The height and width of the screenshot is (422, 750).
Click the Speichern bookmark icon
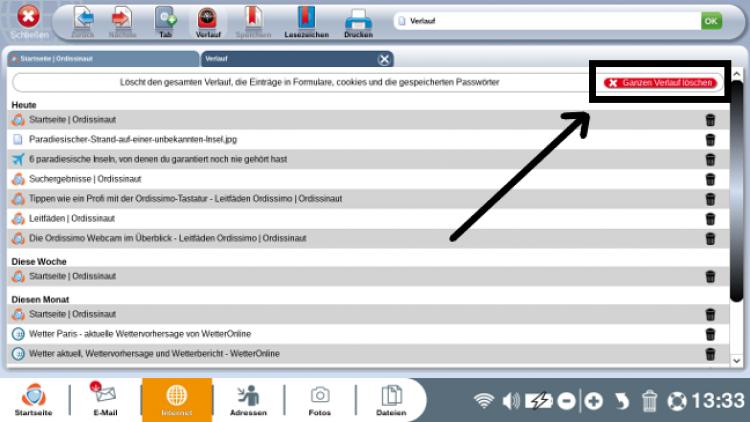point(253,21)
